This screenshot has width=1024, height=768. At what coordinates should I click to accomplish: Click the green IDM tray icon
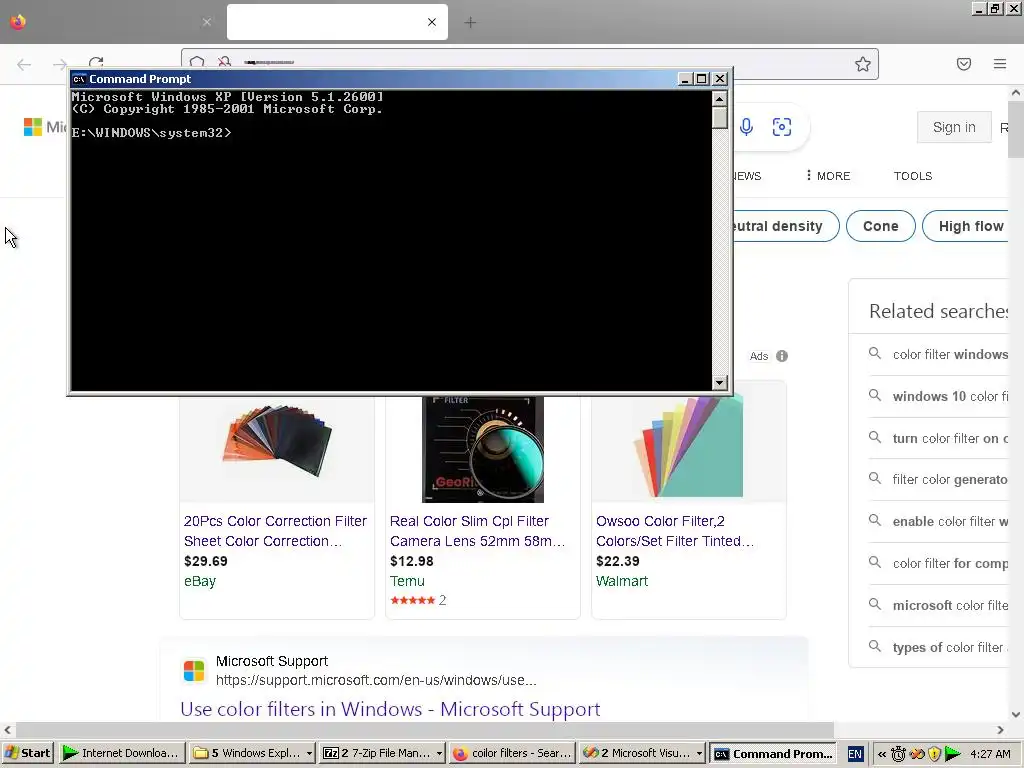pos(952,754)
